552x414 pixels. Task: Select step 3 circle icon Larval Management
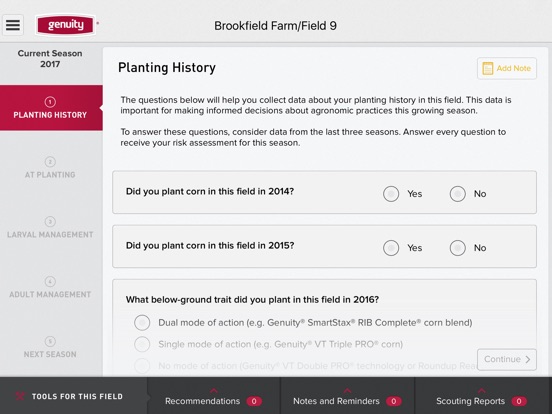click(x=50, y=221)
